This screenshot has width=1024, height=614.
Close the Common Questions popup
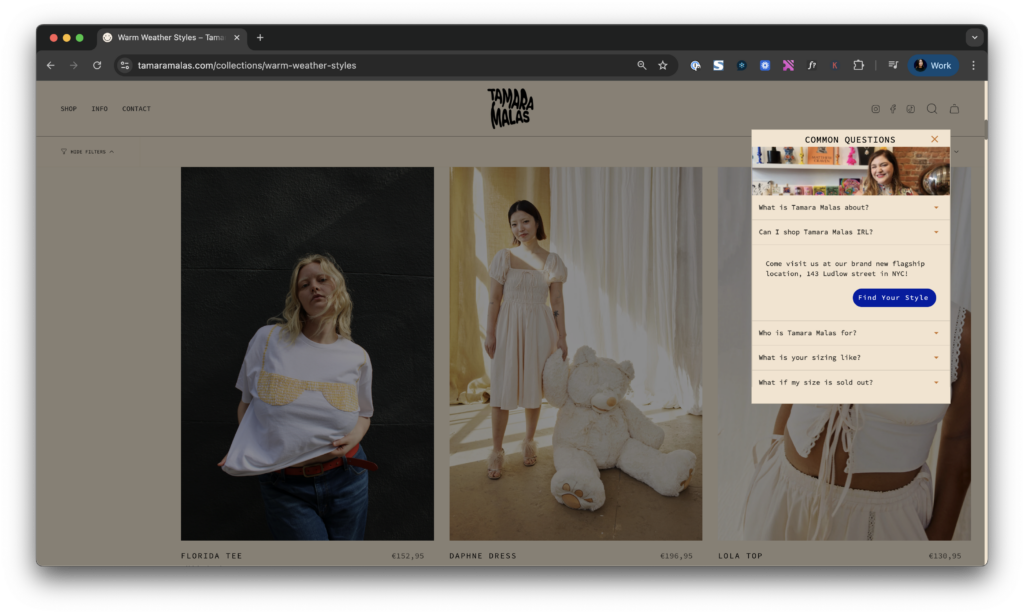[935, 139]
